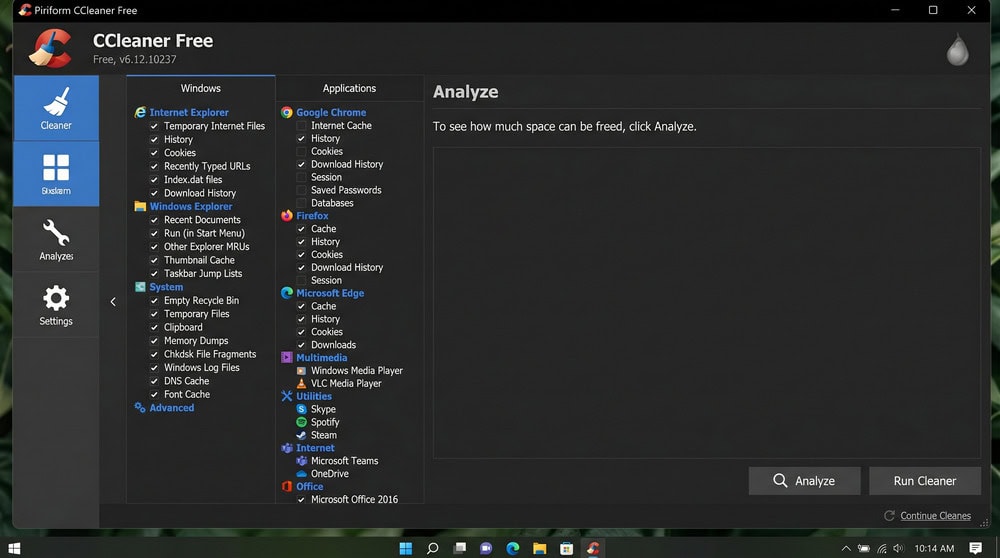Click the Steam icon
The width and height of the screenshot is (1000, 558).
302,435
